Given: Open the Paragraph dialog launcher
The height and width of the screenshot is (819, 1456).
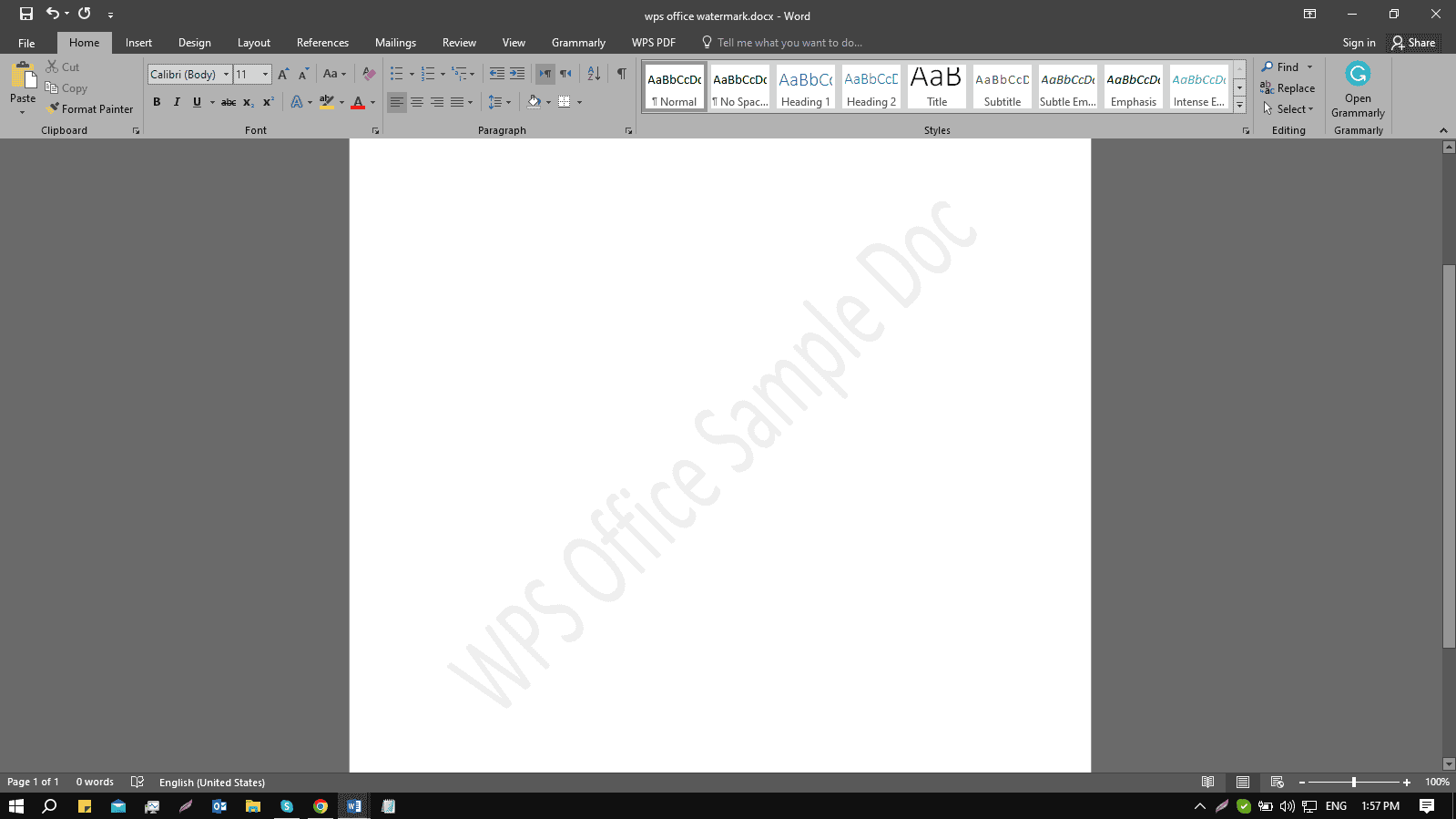Looking at the screenshot, I should [628, 131].
